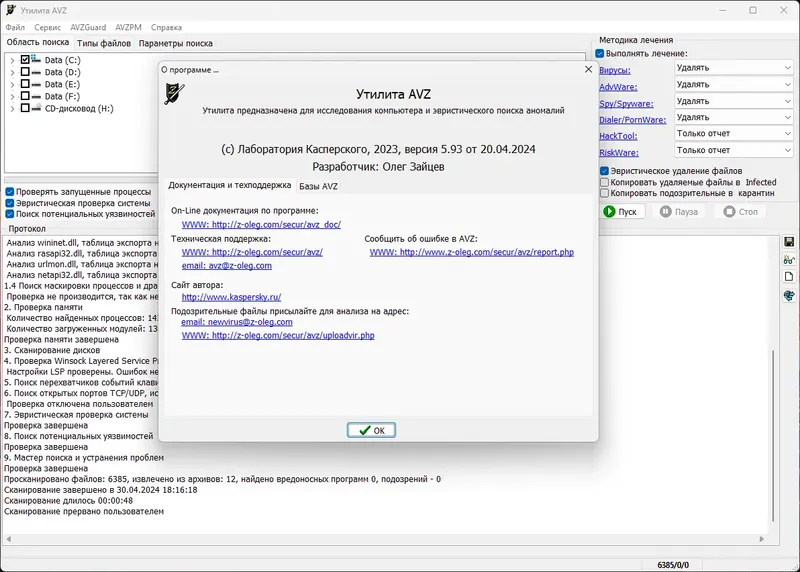Toggle Поиск потенциальных уязвимостей checkbox

coord(10,214)
